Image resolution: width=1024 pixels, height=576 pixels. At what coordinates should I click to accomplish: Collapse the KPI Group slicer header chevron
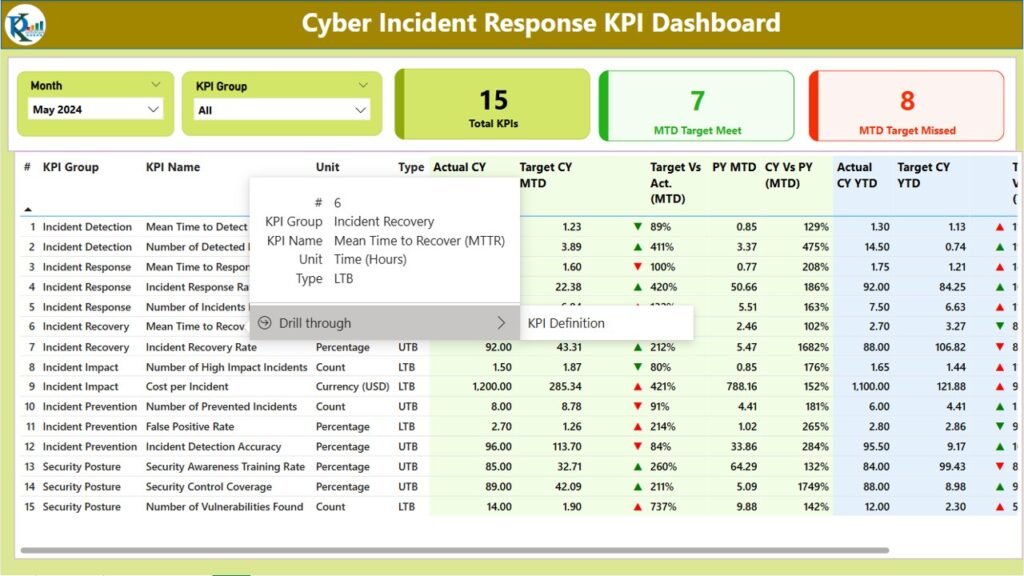(363, 85)
